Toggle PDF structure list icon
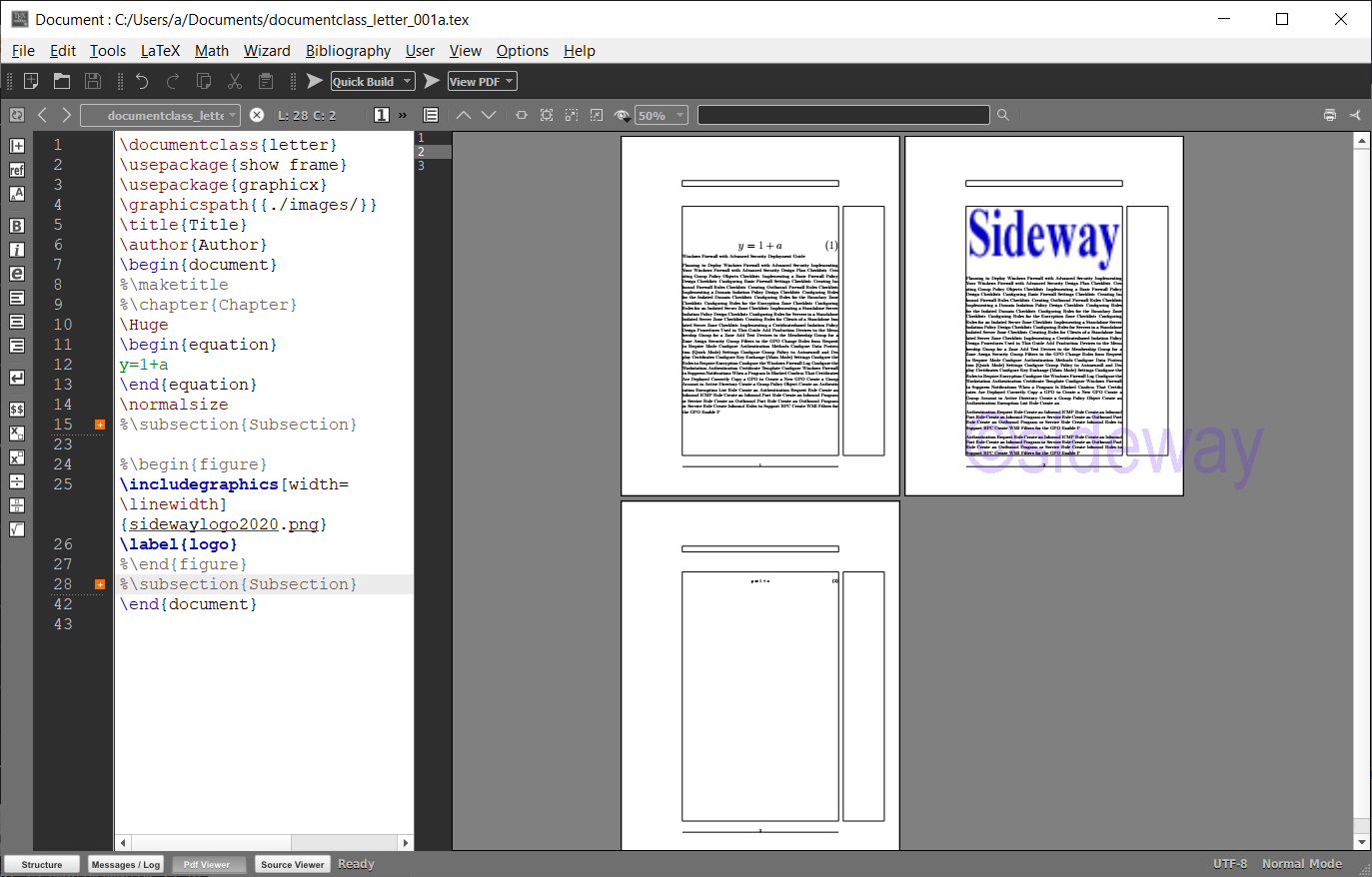This screenshot has height=877, width=1372. (431, 115)
